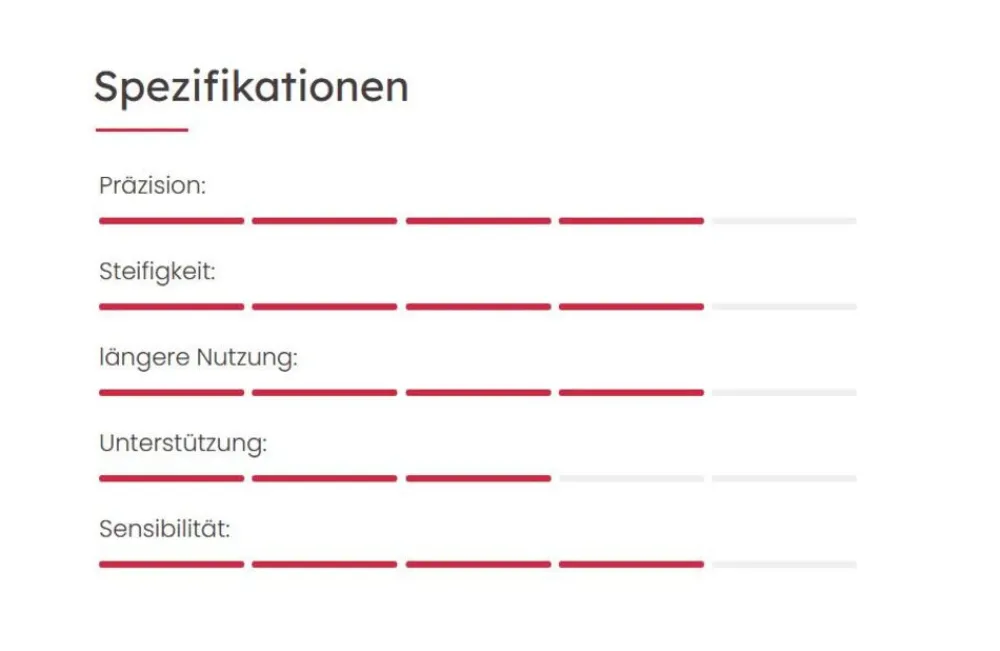Select the third red segment of Unterstützung
This screenshot has width=1000, height=651.
pyautogui.click(x=478, y=479)
